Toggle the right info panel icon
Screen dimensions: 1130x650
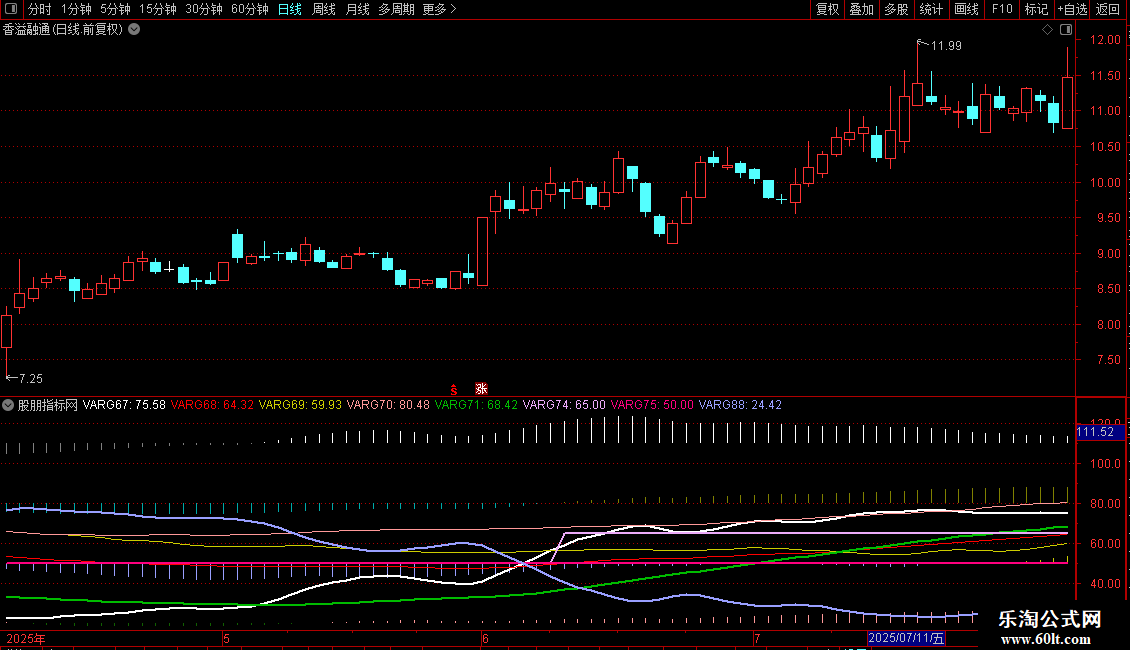tap(1066, 30)
